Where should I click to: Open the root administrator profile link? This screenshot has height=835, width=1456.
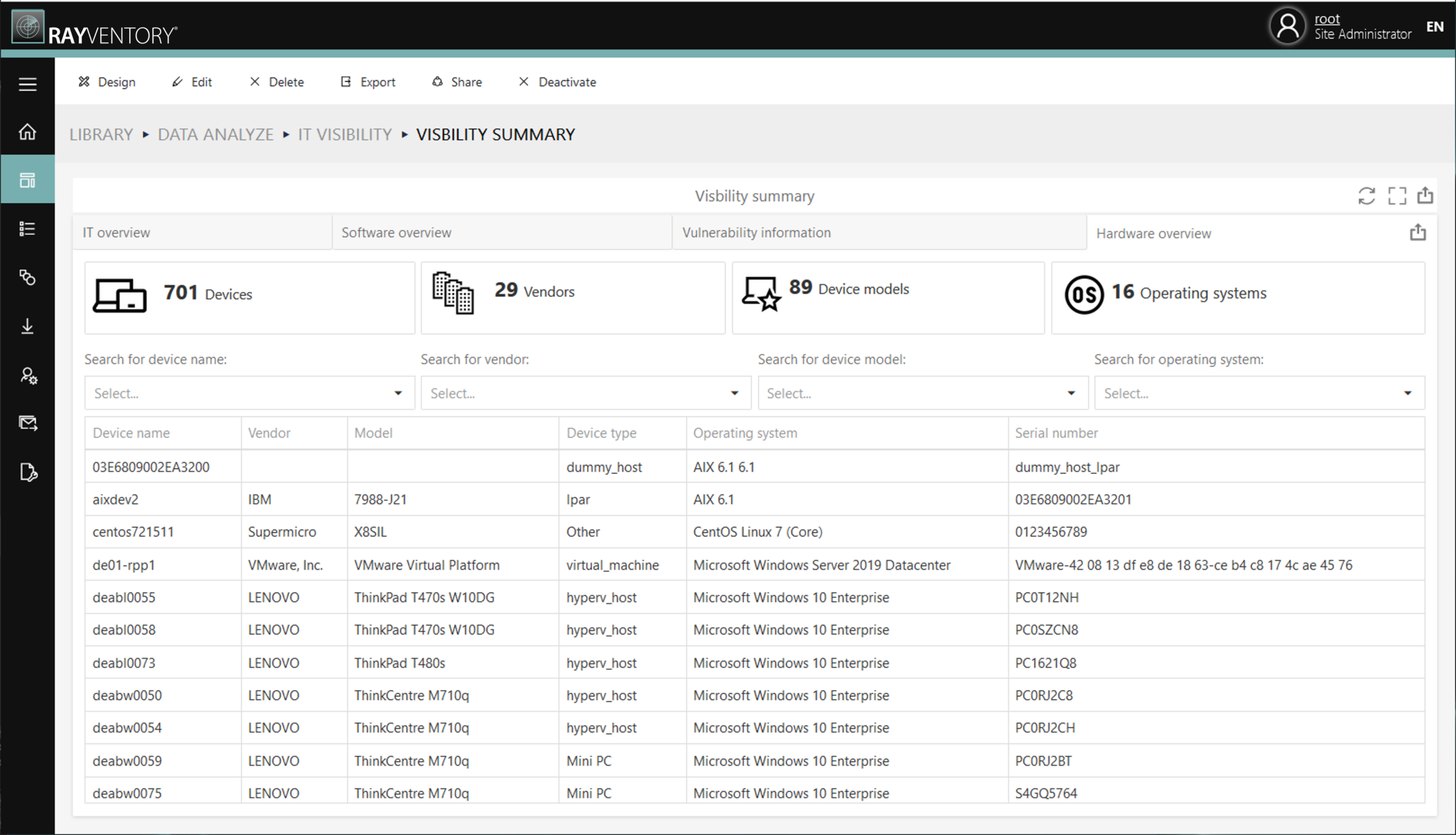tap(1327, 19)
